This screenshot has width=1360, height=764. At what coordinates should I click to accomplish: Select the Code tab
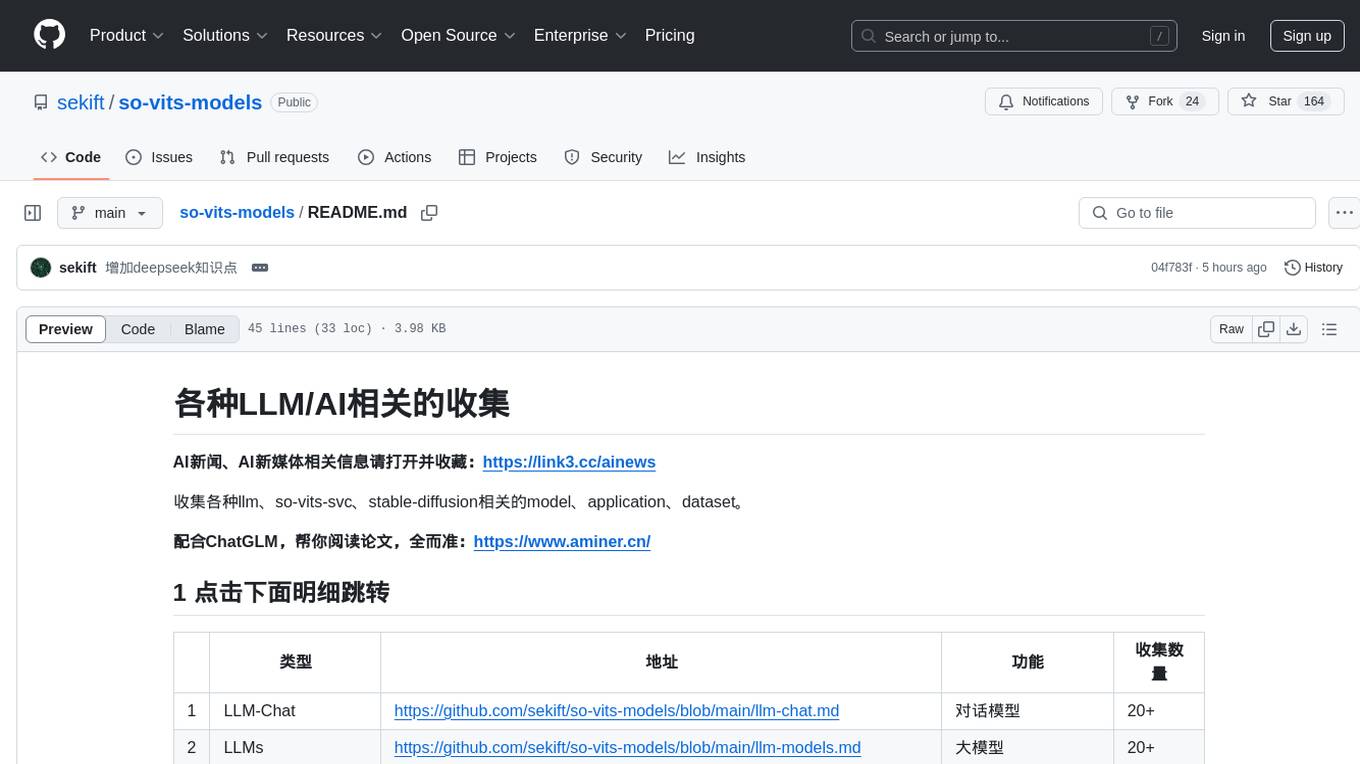tap(71, 157)
